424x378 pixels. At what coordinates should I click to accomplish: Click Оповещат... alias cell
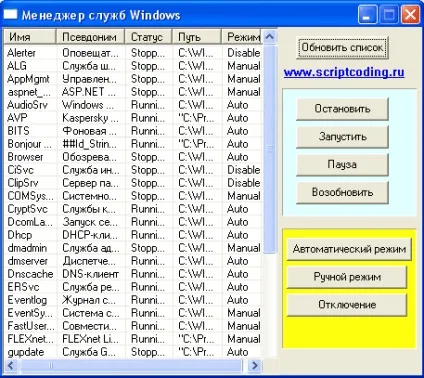pos(90,53)
